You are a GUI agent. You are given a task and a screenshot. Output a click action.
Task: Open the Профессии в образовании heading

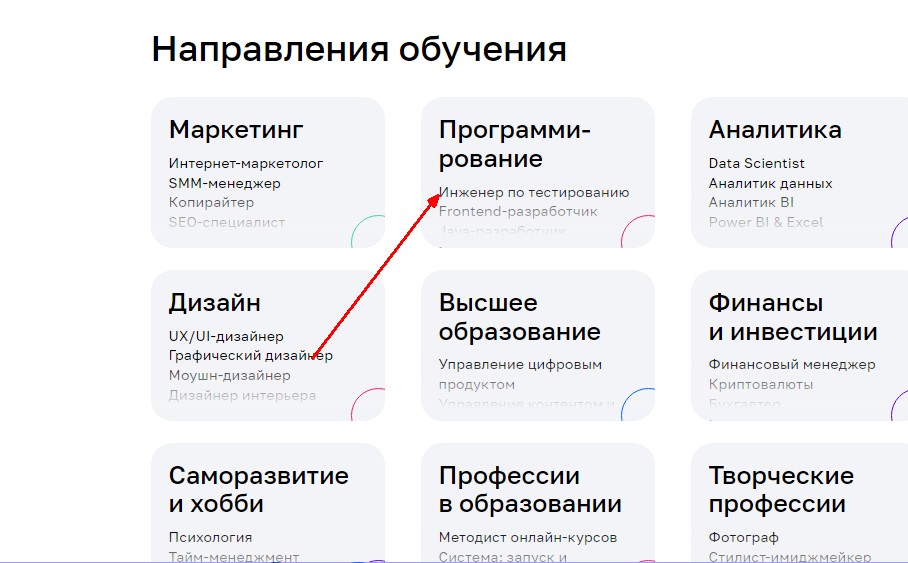click(x=530, y=489)
